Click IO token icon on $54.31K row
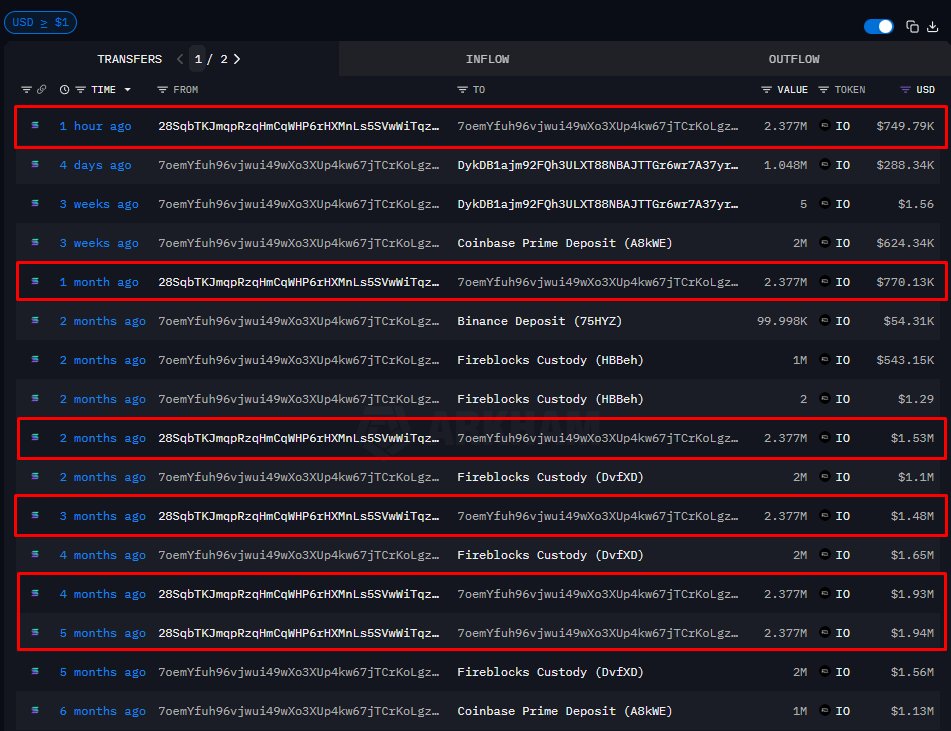The height and width of the screenshot is (731, 951). 824,320
